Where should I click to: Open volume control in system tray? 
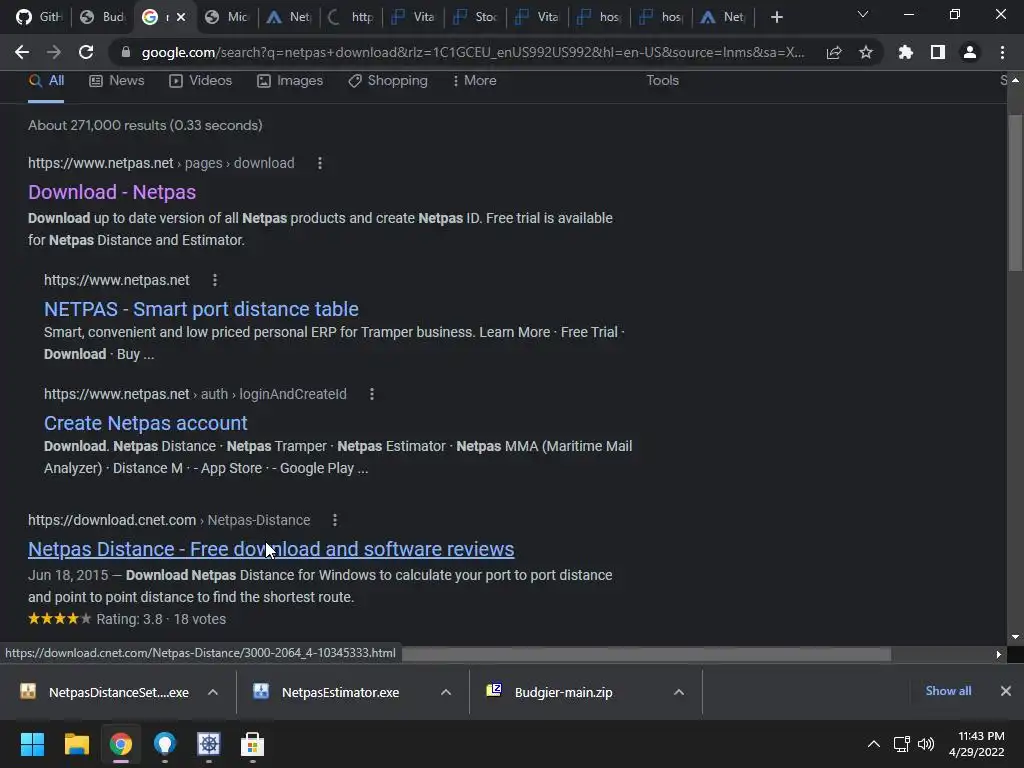926,744
